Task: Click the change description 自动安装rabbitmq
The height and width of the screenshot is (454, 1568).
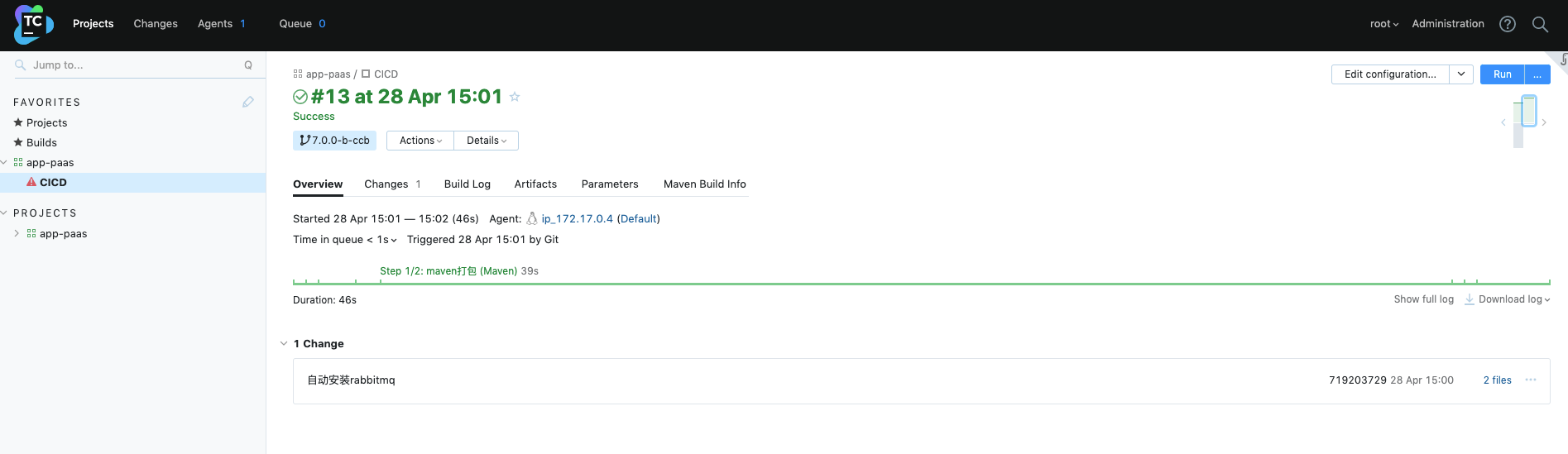Action: click(x=351, y=380)
